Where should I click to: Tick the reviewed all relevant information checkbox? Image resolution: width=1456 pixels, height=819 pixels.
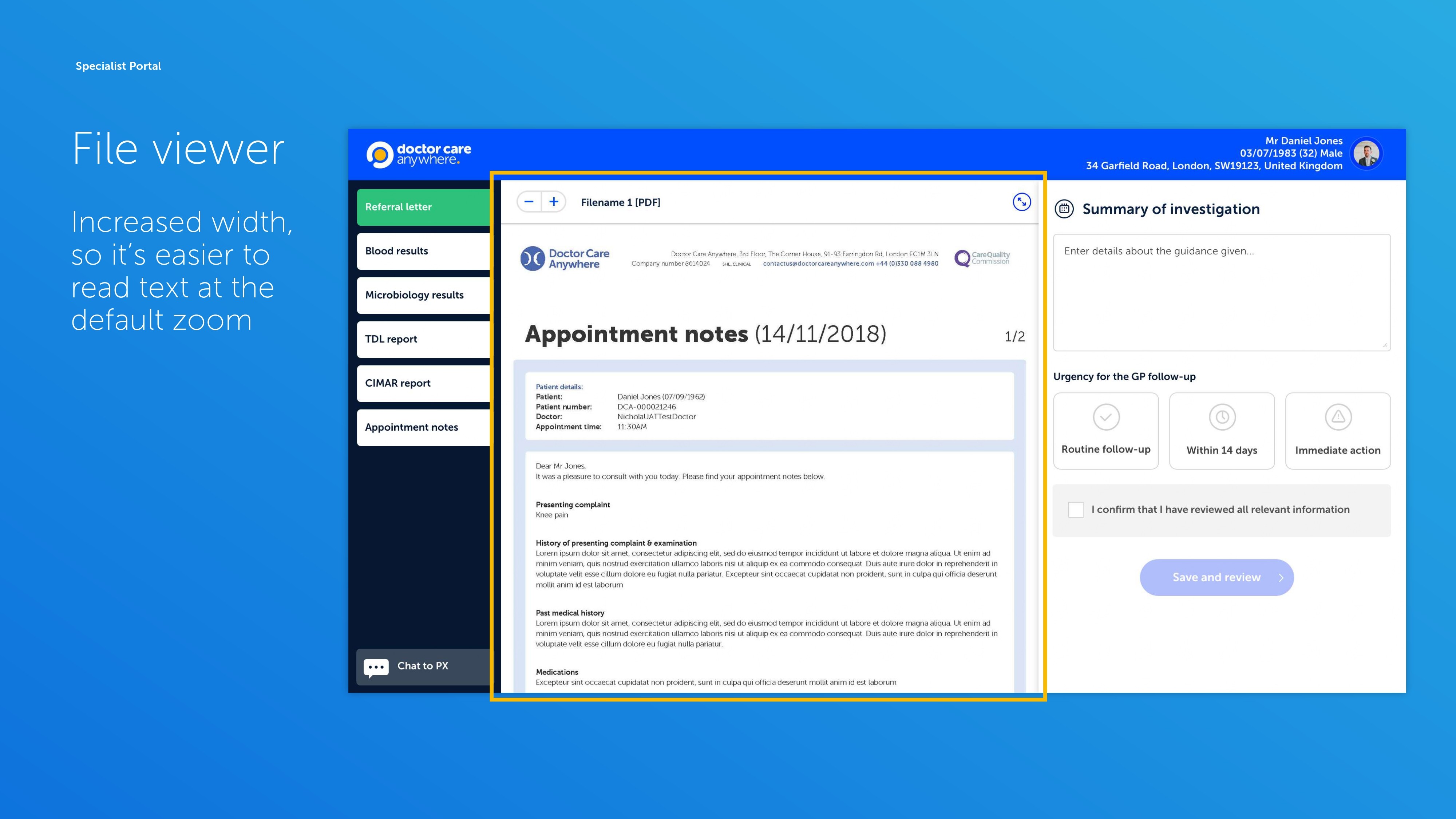(x=1076, y=510)
